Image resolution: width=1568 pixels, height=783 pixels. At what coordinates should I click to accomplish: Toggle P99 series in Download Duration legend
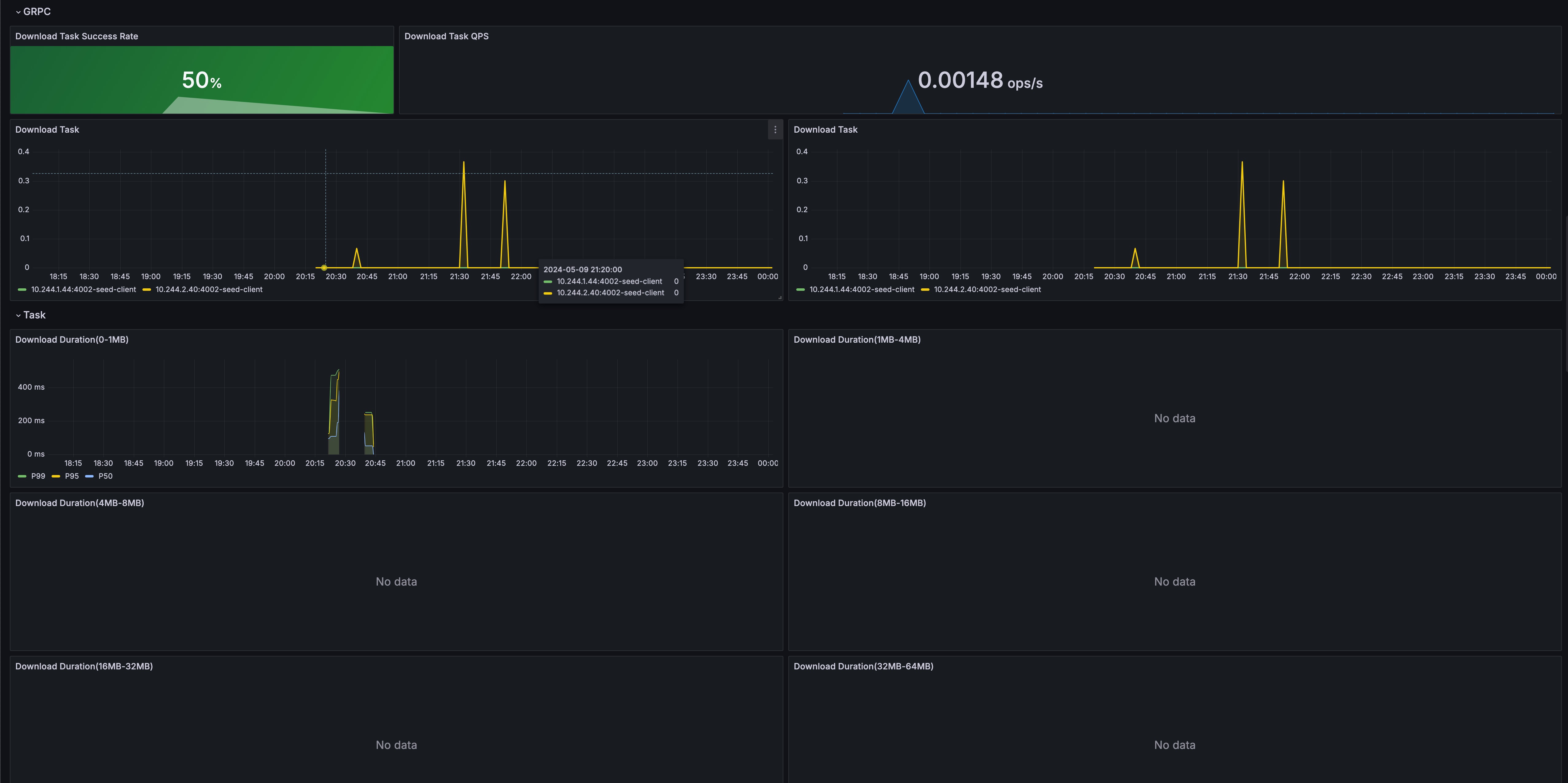tap(38, 476)
